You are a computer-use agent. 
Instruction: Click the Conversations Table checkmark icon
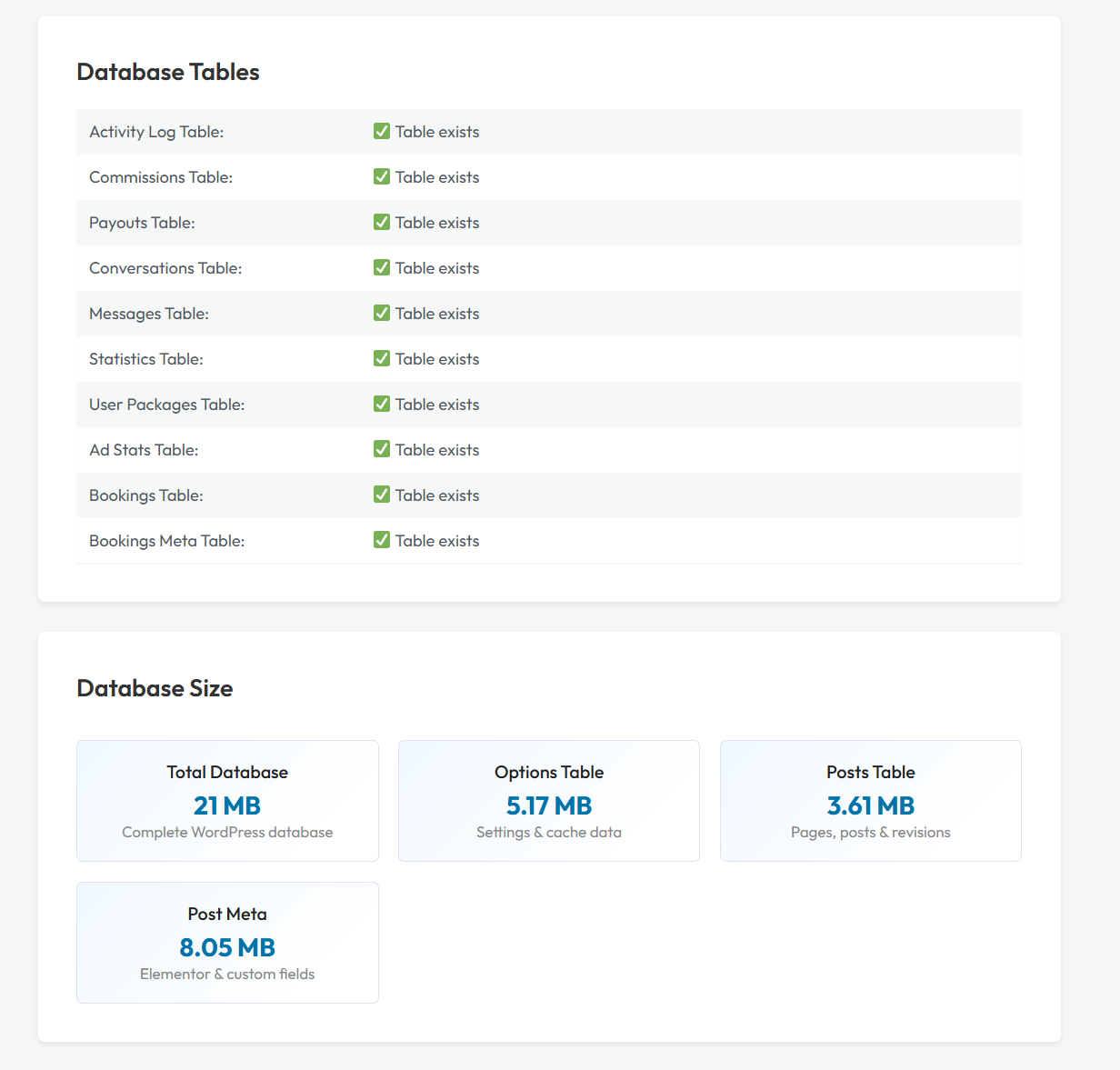coord(382,267)
